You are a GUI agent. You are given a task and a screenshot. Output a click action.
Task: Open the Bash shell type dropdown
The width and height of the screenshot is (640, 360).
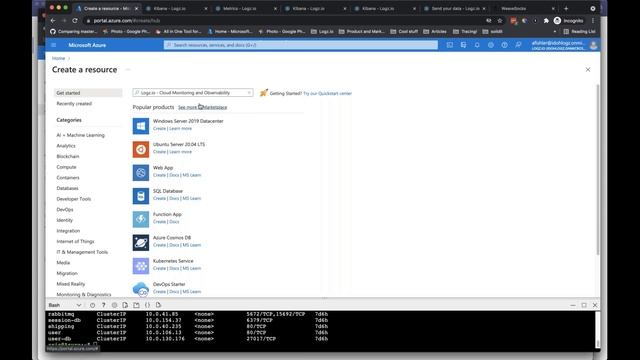65,305
